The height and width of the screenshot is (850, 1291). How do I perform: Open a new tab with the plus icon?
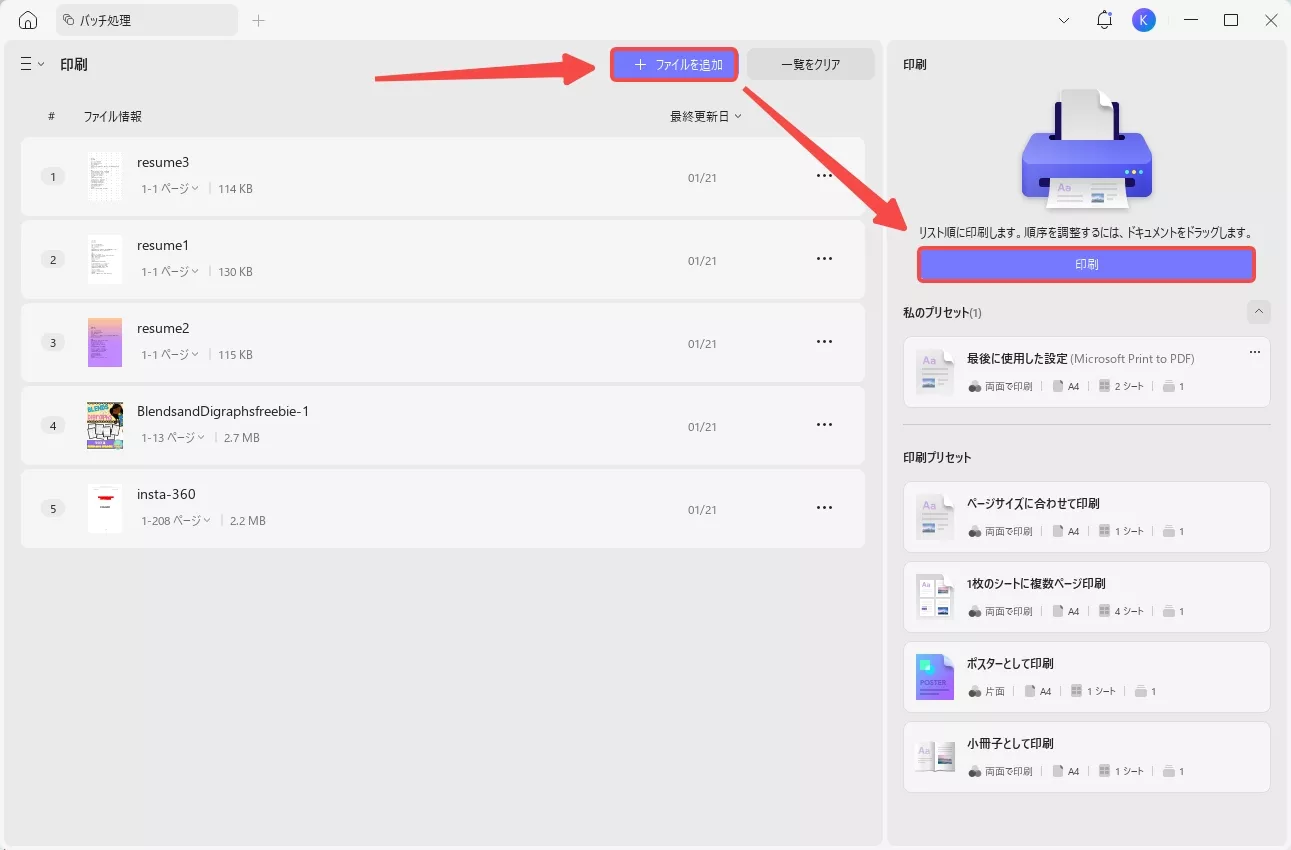259,20
